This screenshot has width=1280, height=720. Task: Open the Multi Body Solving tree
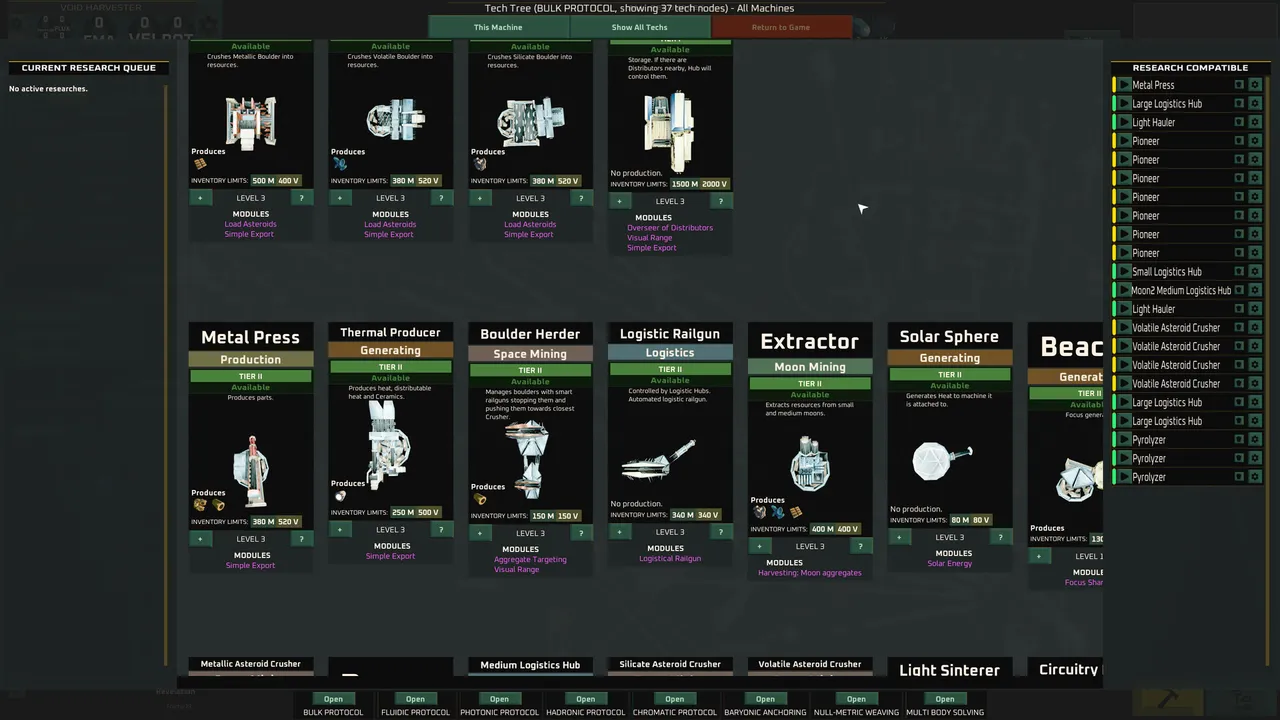945,699
